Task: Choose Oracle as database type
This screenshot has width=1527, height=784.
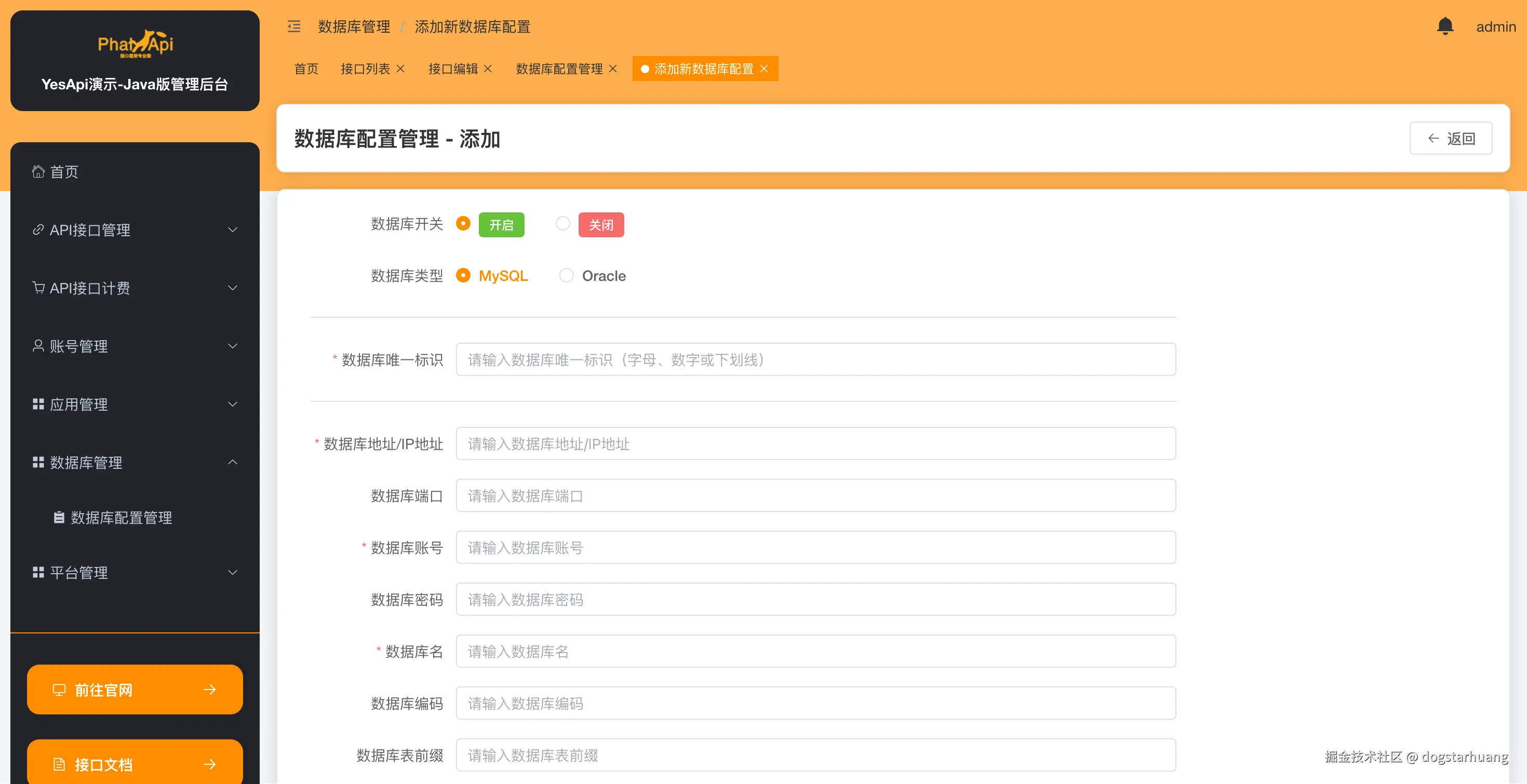Action: tap(567, 276)
